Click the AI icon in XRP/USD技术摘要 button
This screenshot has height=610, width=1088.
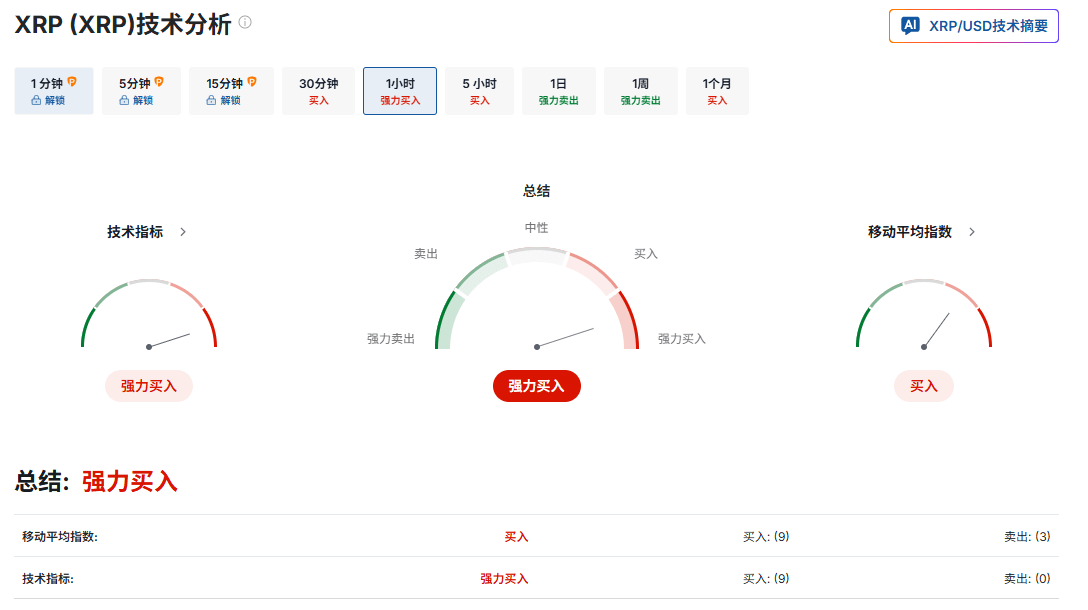click(910, 26)
